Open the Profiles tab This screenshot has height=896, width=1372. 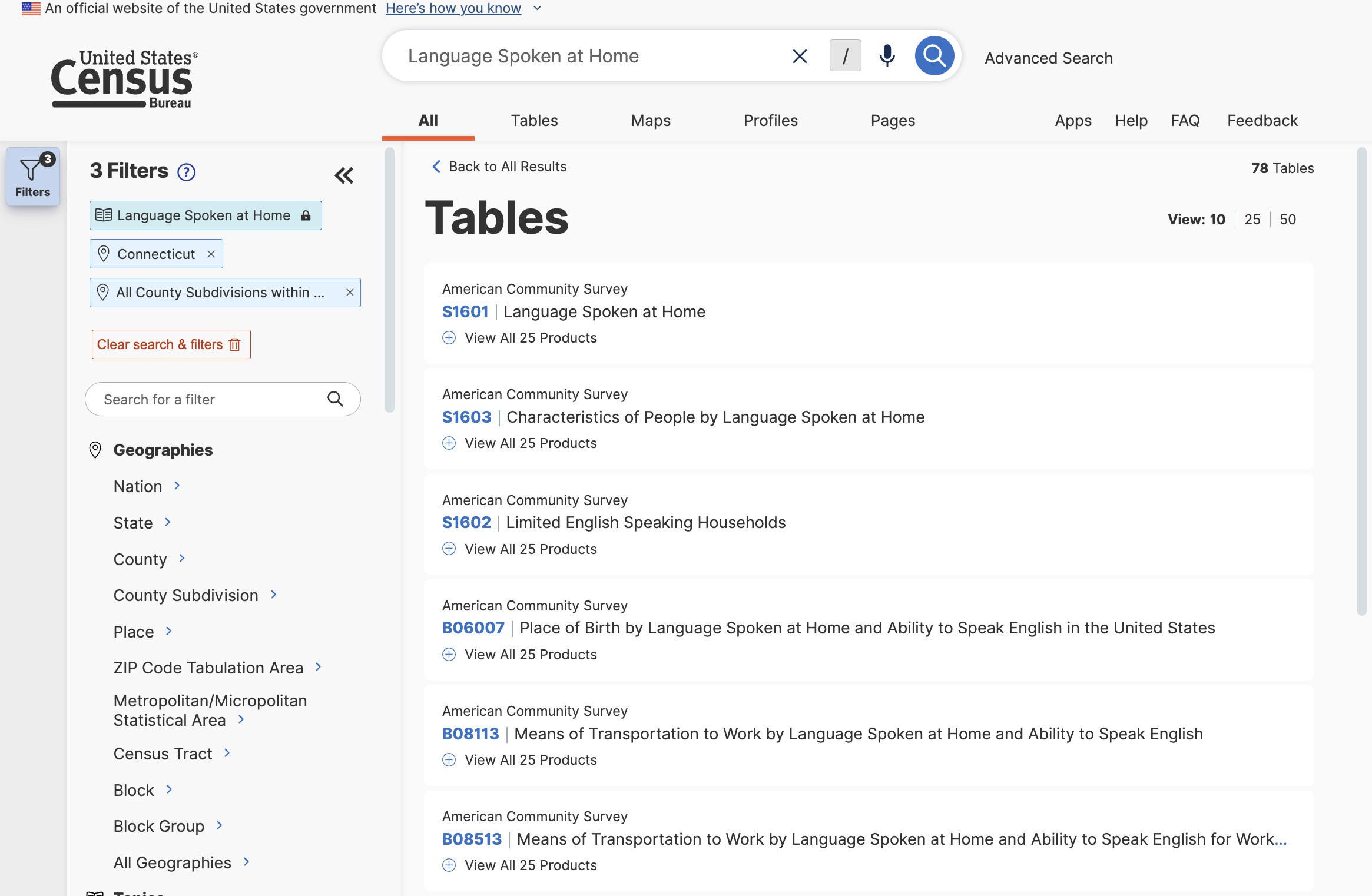[x=770, y=120]
